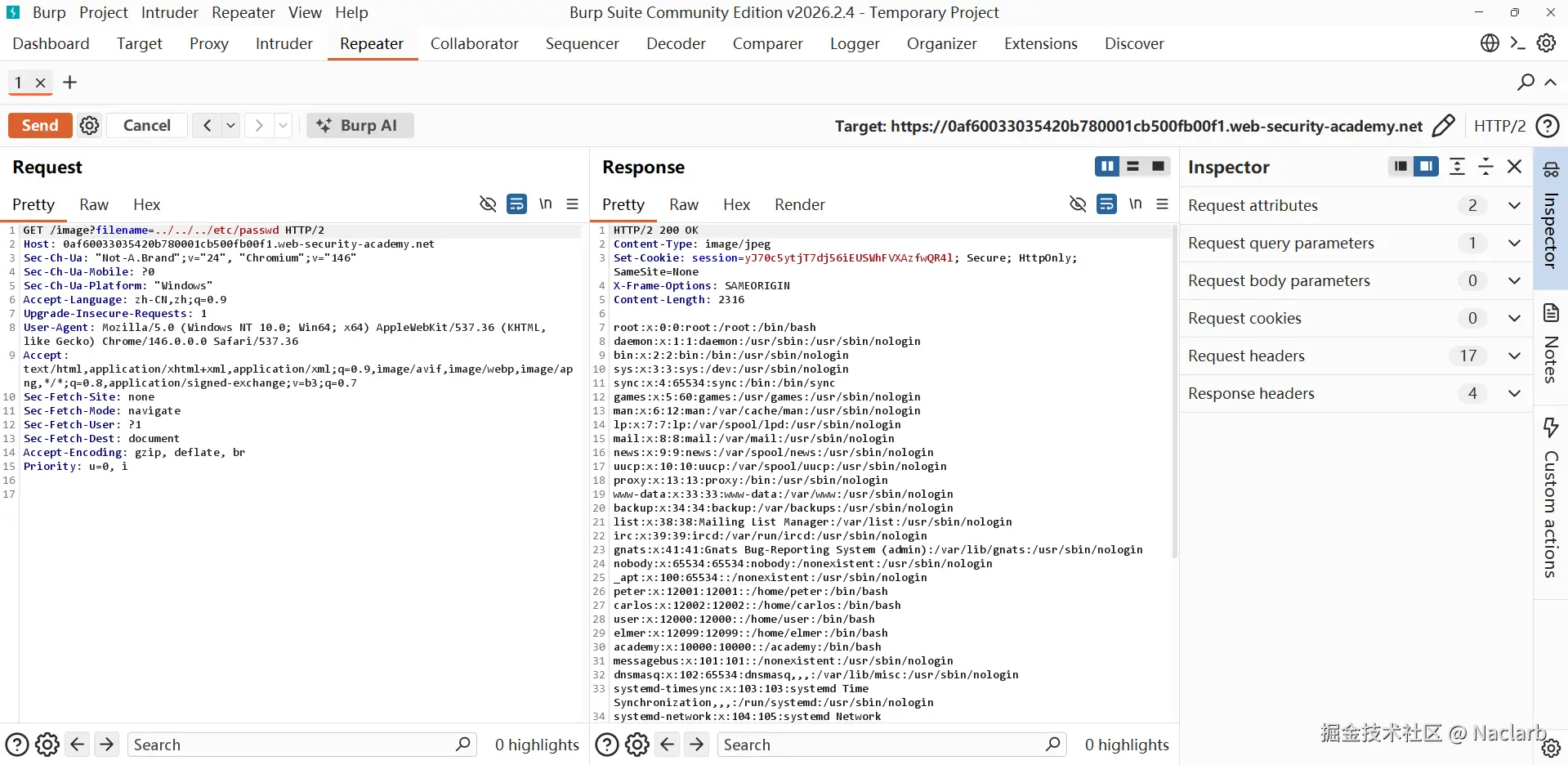
Task: Open Repeater send settings gear
Action: tap(90, 125)
